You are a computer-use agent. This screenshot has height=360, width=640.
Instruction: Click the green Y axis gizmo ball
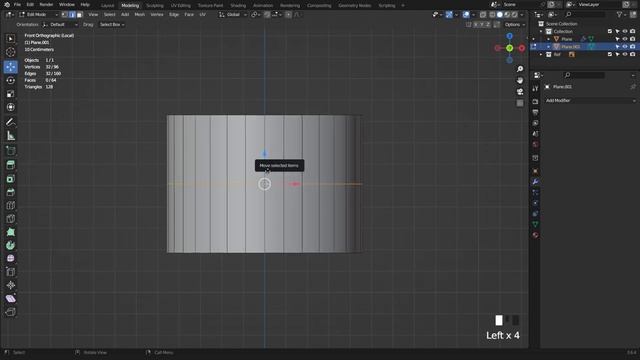(509, 48)
